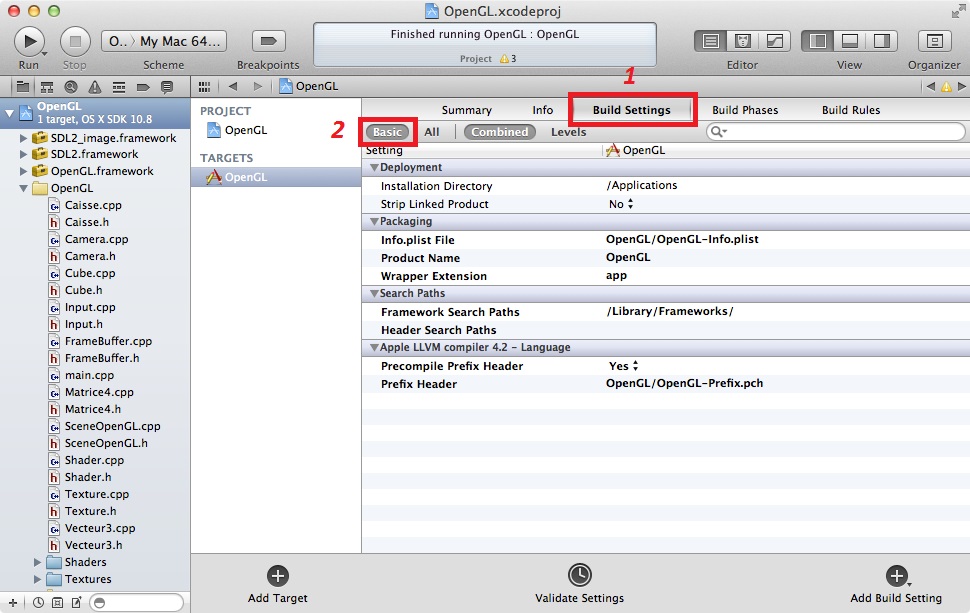The height and width of the screenshot is (613, 970).
Task: Show the Assistant editor
Action: [x=743, y=41]
